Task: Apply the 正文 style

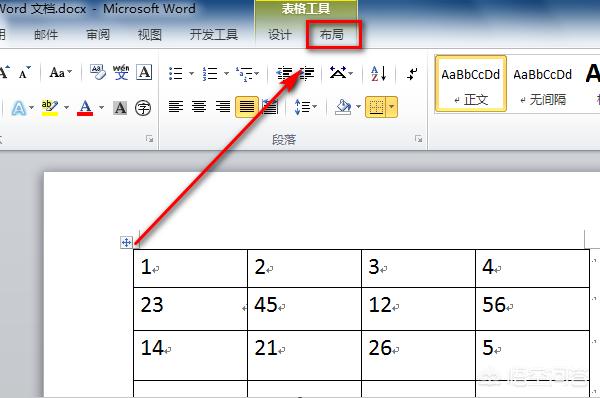Action: (471, 84)
